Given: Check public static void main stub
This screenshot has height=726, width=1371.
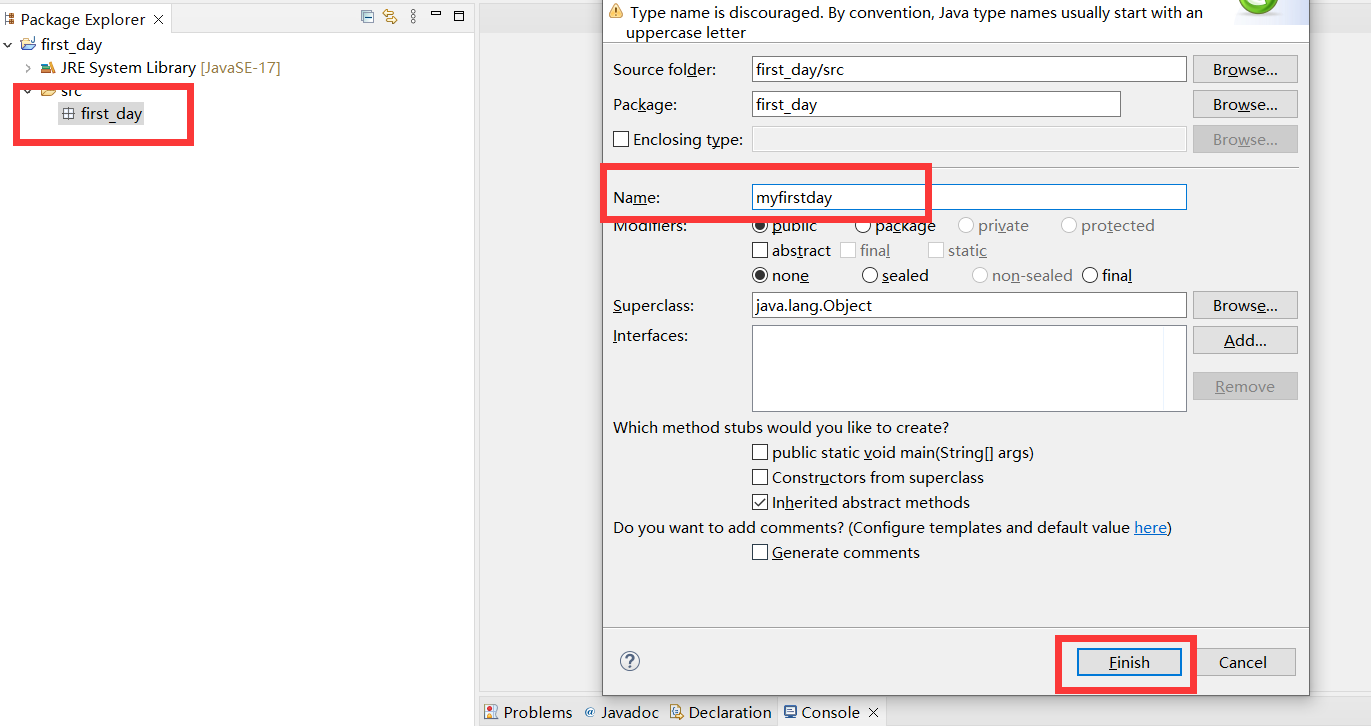Looking at the screenshot, I should 760,453.
